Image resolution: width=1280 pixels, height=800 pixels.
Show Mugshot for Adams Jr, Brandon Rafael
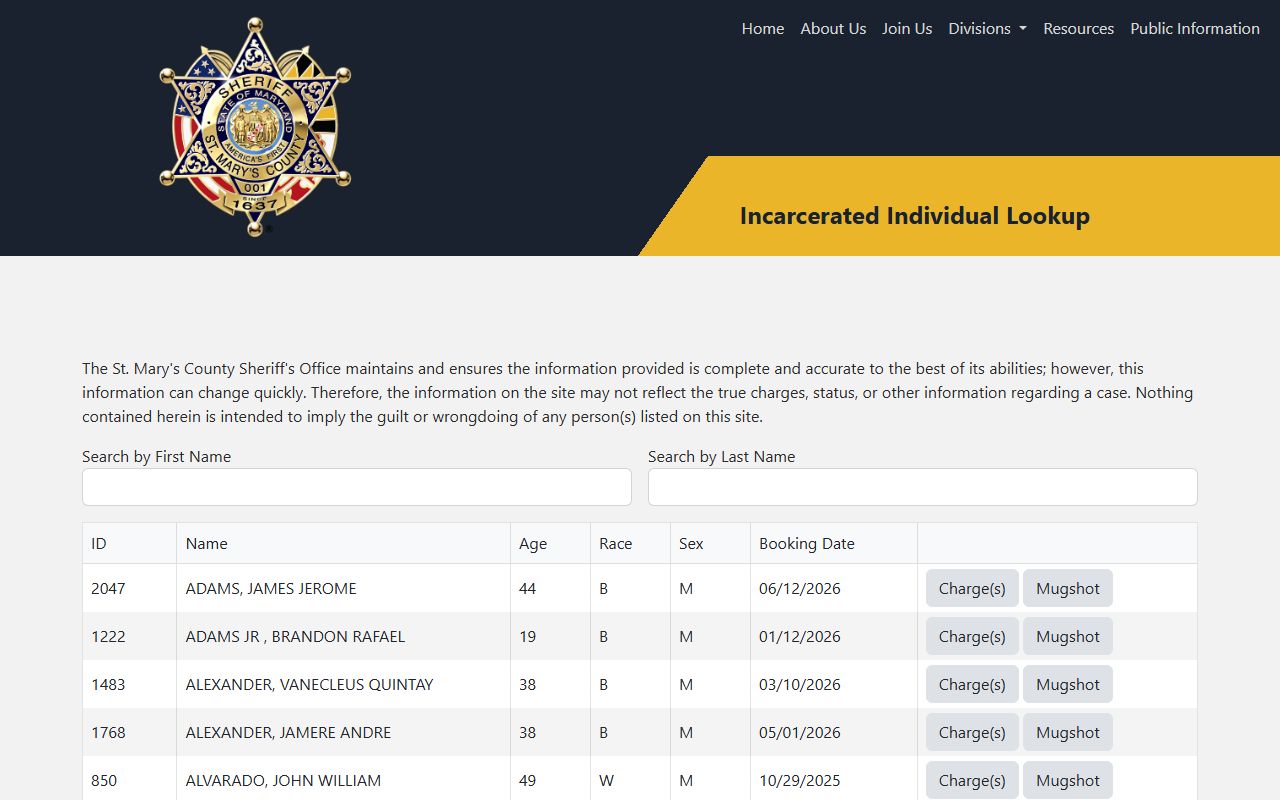1068,636
